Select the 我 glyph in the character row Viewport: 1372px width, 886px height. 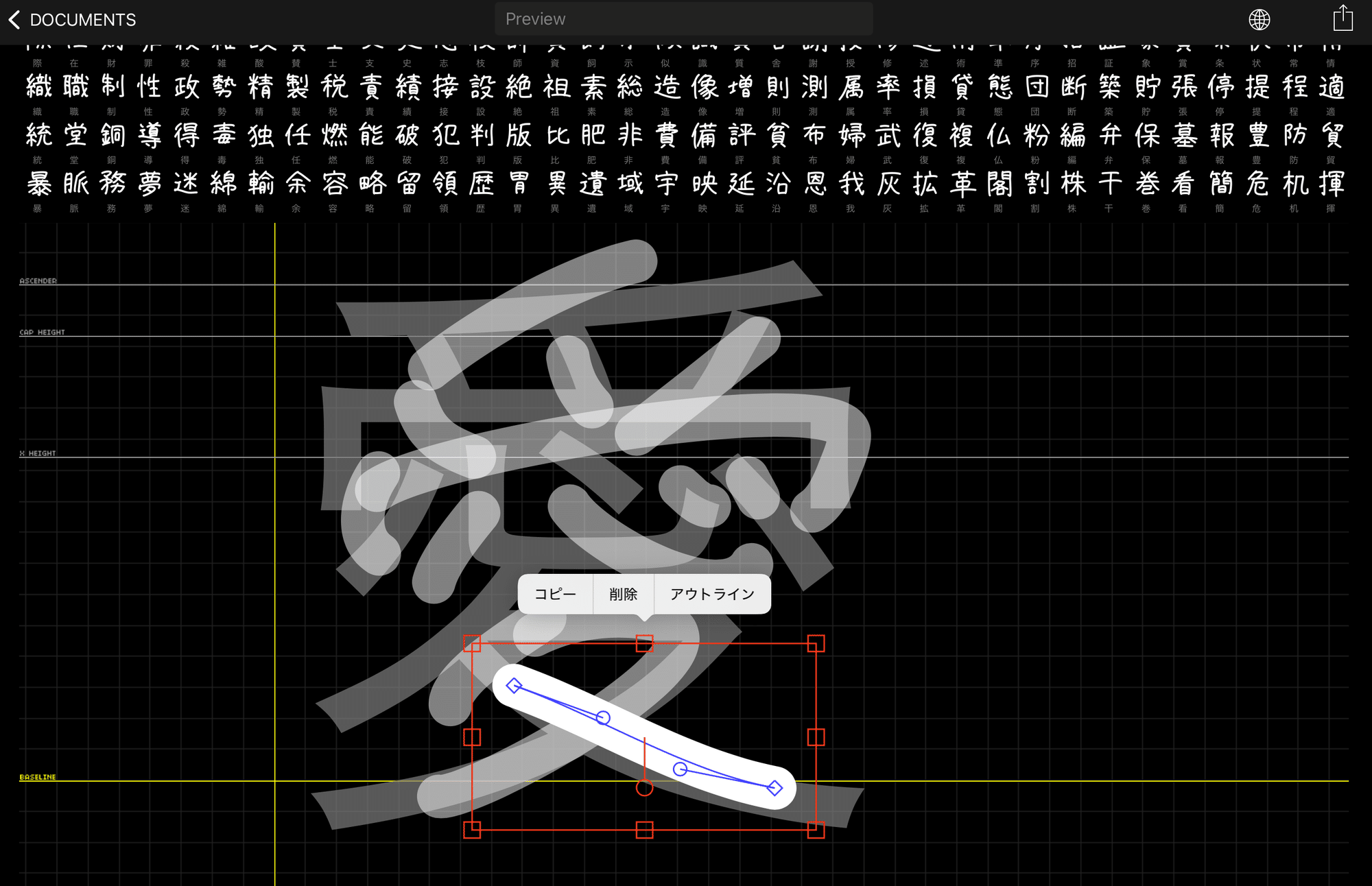click(851, 183)
